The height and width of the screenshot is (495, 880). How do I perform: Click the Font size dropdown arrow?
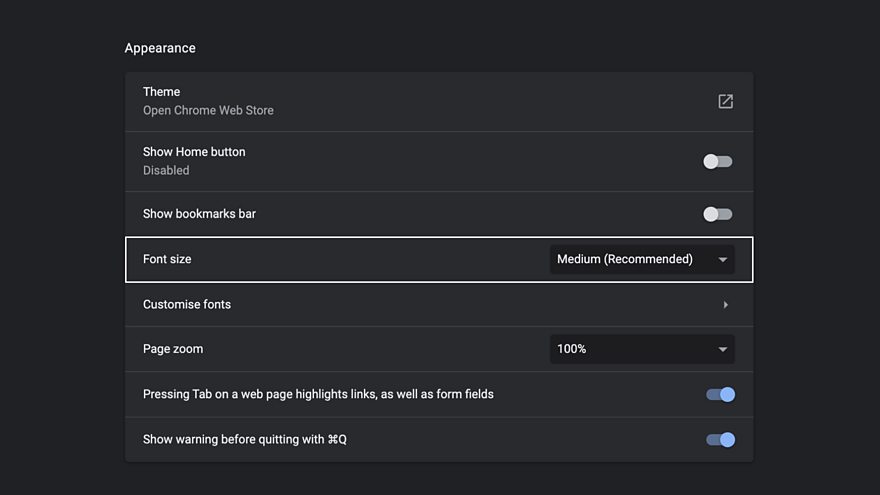(x=723, y=260)
